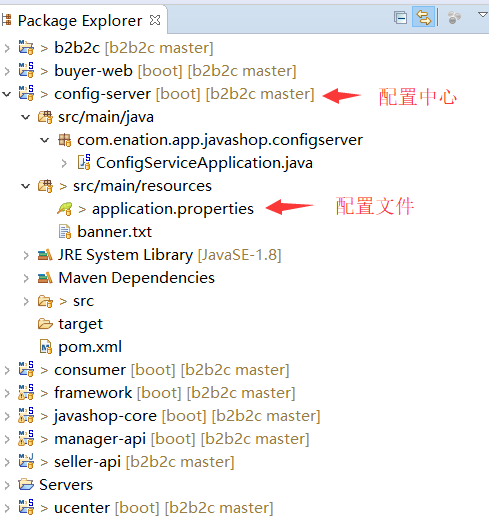The width and height of the screenshot is (489, 528).
Task: Click the pom.xml Maven file icon
Action: (46, 347)
